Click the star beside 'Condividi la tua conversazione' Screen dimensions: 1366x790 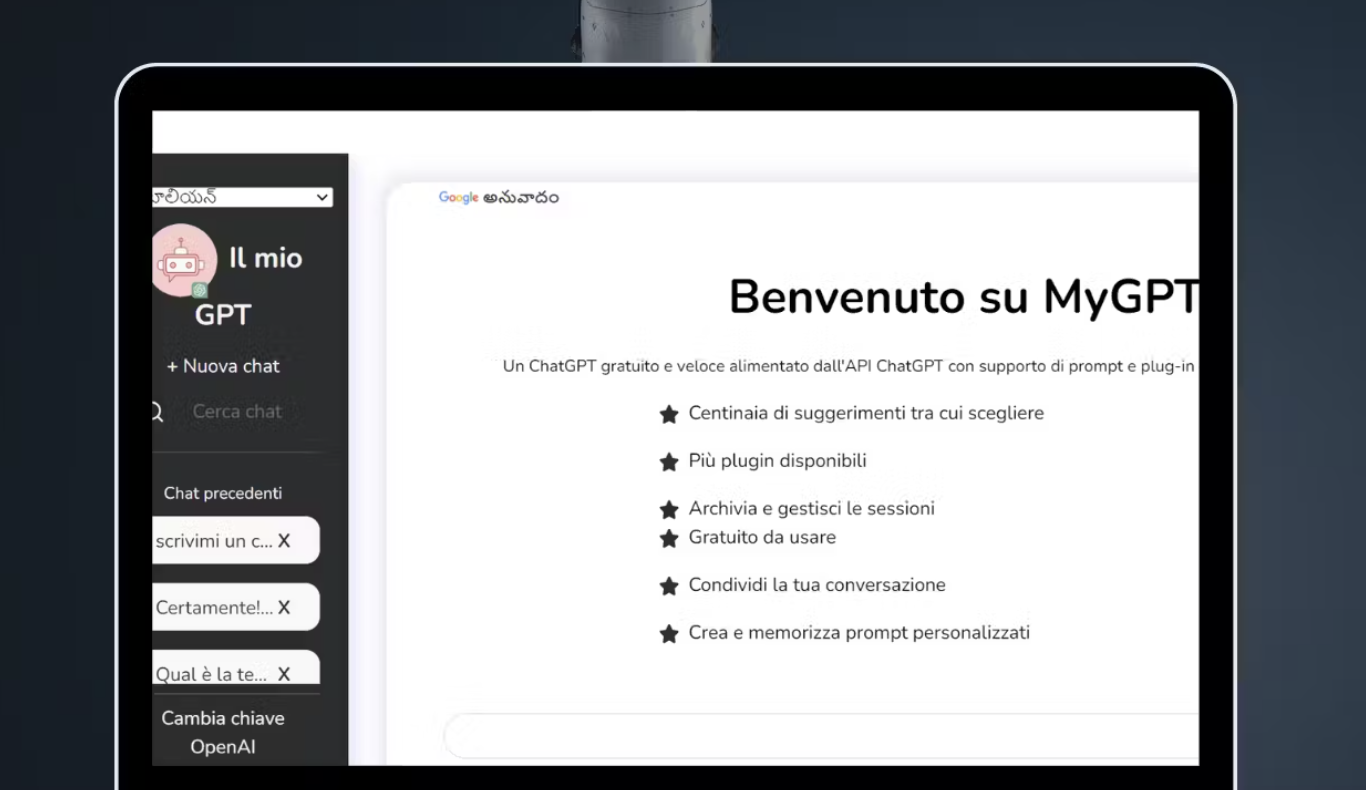click(x=669, y=587)
